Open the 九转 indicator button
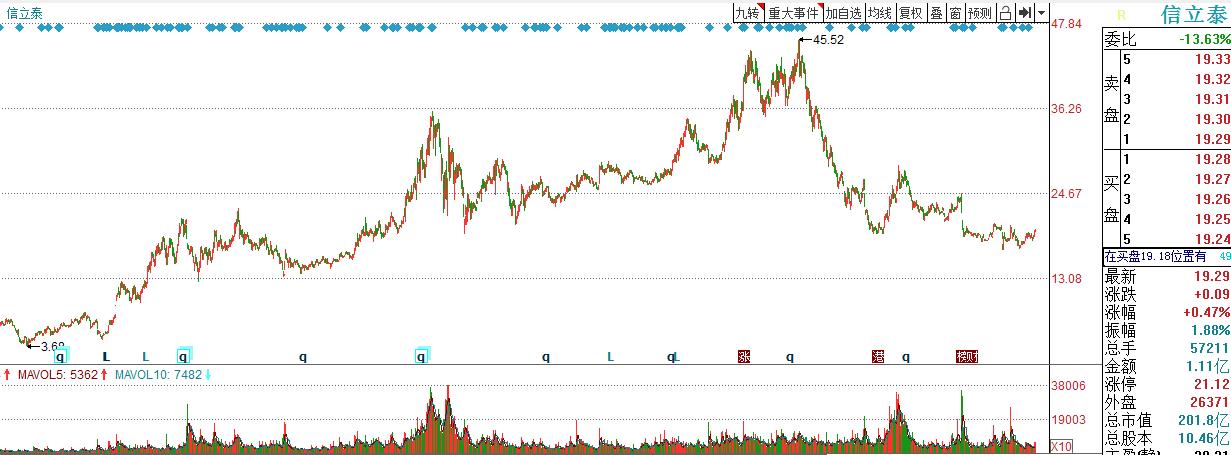 click(x=747, y=13)
